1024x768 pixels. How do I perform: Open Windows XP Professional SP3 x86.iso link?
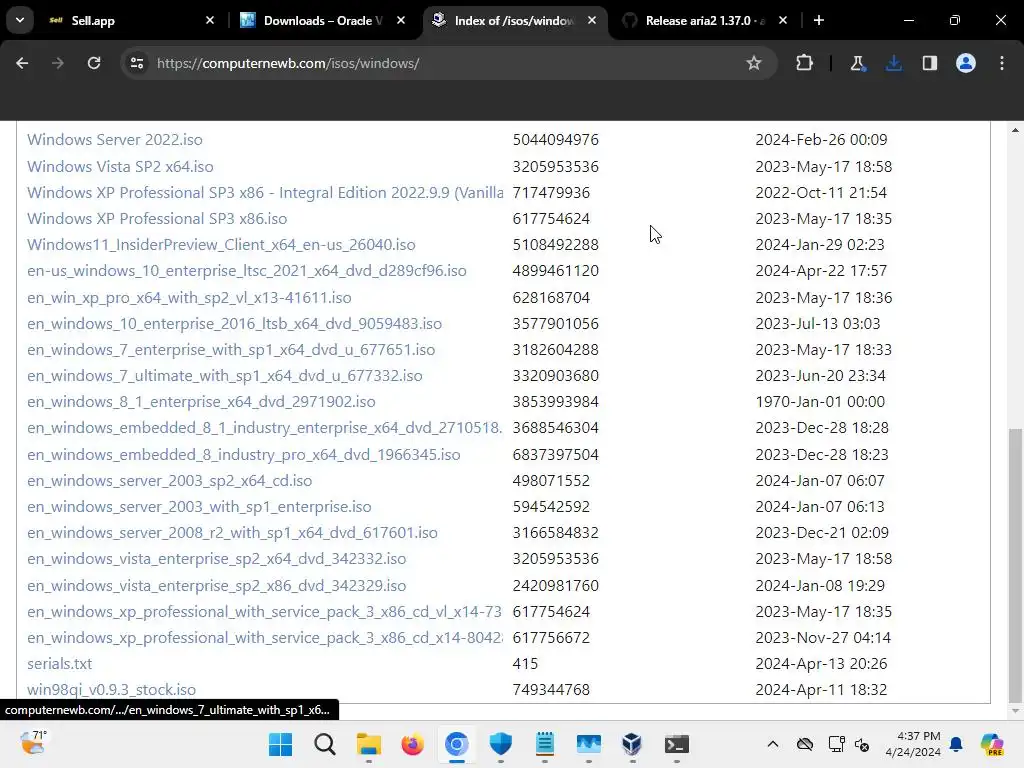(157, 219)
